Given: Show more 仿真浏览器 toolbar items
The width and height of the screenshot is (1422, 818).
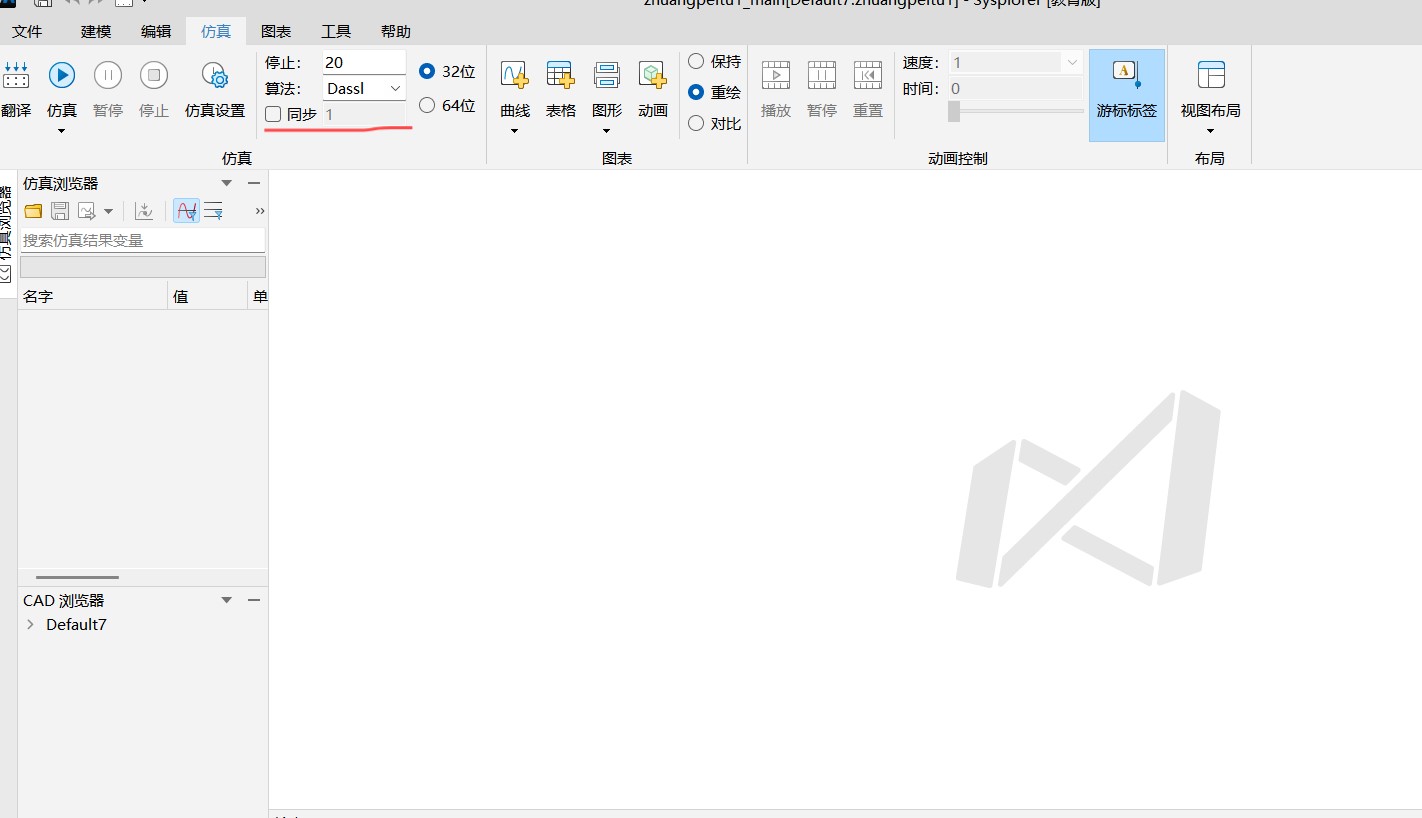Looking at the screenshot, I should tap(260, 211).
